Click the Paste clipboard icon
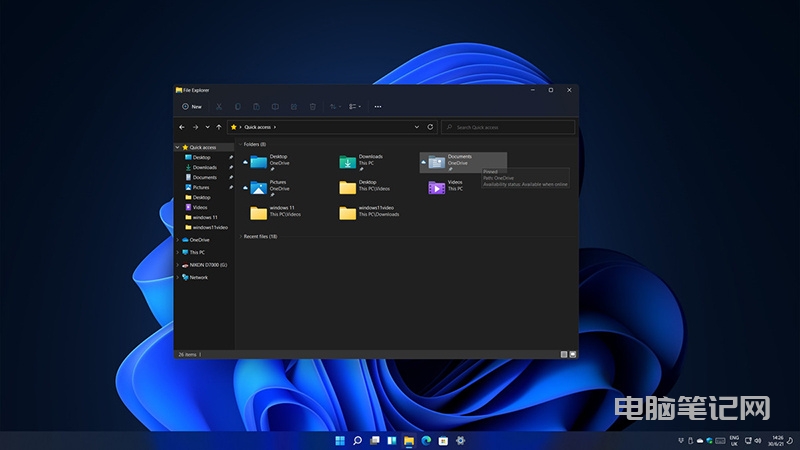Viewport: 800px width, 450px height. (x=256, y=107)
